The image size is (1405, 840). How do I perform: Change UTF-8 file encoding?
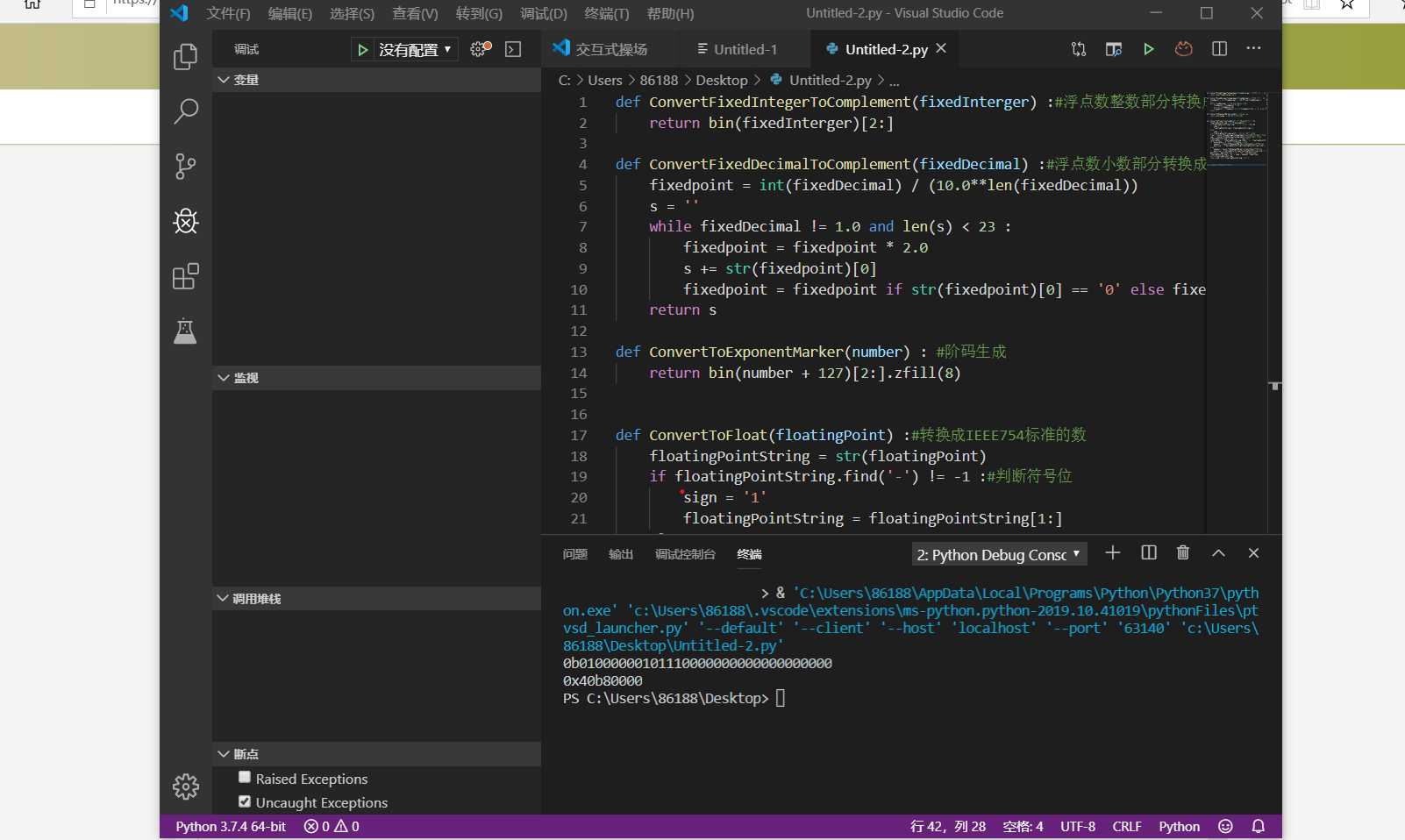[1078, 827]
